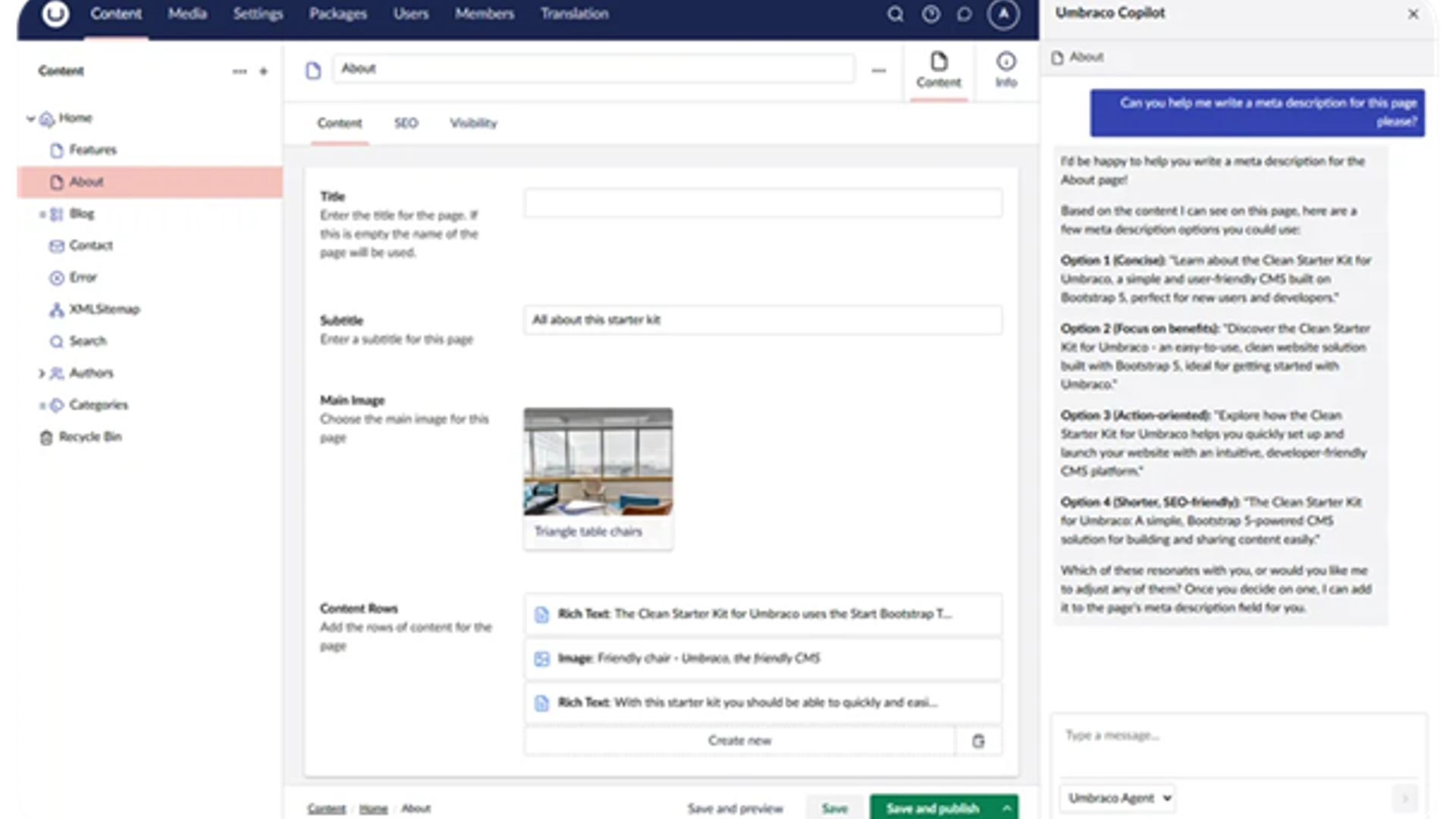Viewport: 1456px width, 819px height.
Task: Click into the Subtitle input field
Action: point(763,320)
